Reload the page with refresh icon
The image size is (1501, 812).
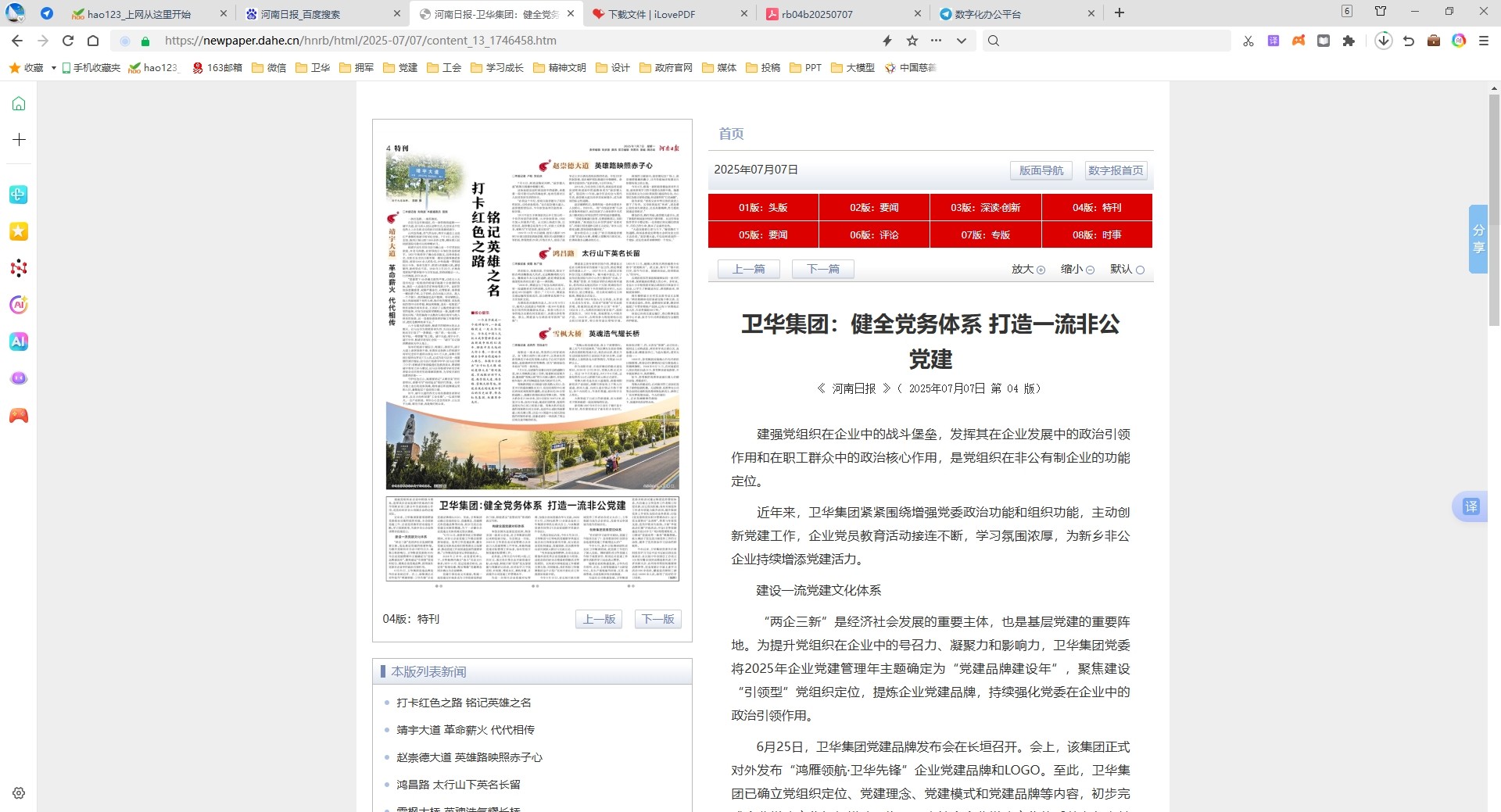[x=68, y=41]
